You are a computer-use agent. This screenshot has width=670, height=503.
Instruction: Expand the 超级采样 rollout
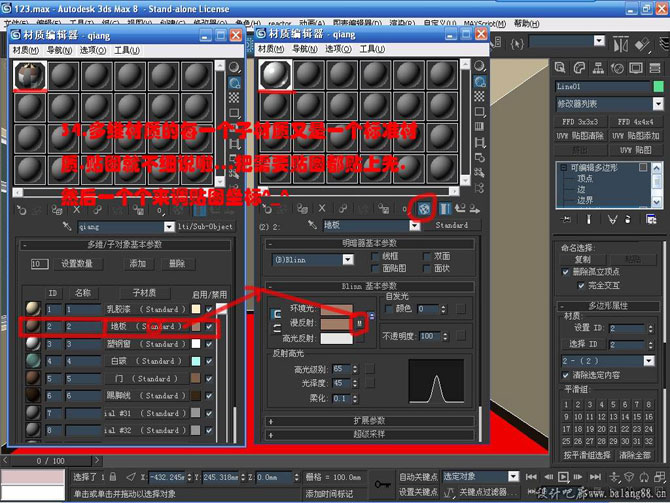click(370, 435)
